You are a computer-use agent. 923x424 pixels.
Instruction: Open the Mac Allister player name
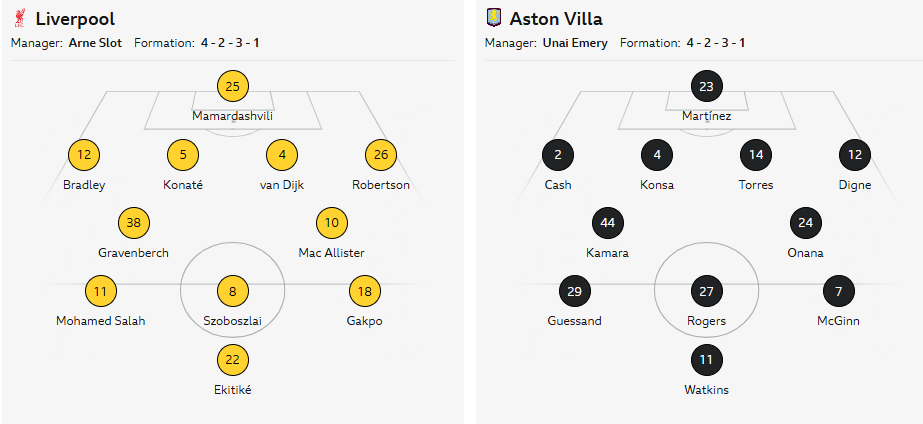tap(331, 253)
